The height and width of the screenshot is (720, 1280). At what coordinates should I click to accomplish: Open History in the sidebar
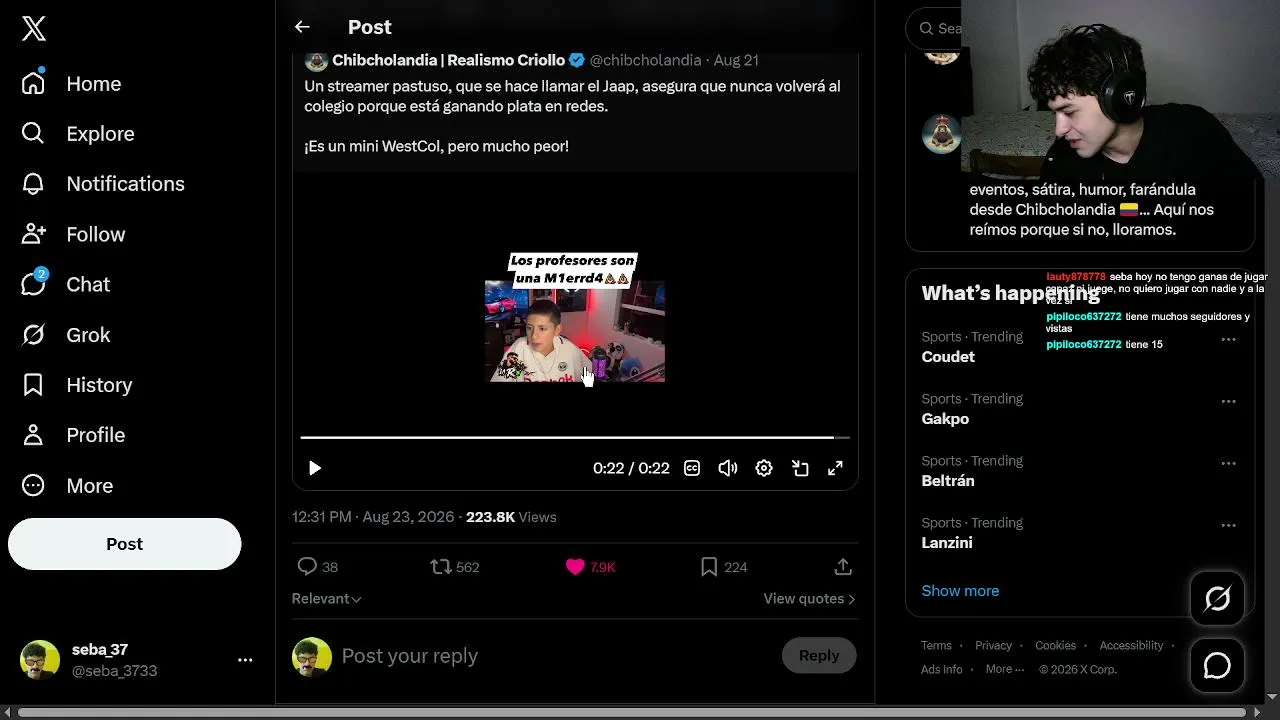(x=77, y=385)
